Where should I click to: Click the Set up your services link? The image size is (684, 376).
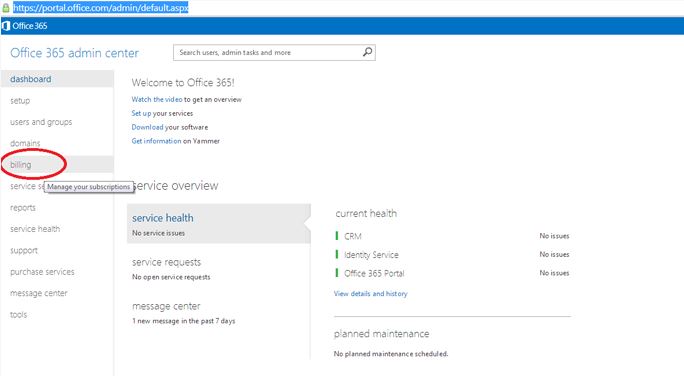(141, 113)
